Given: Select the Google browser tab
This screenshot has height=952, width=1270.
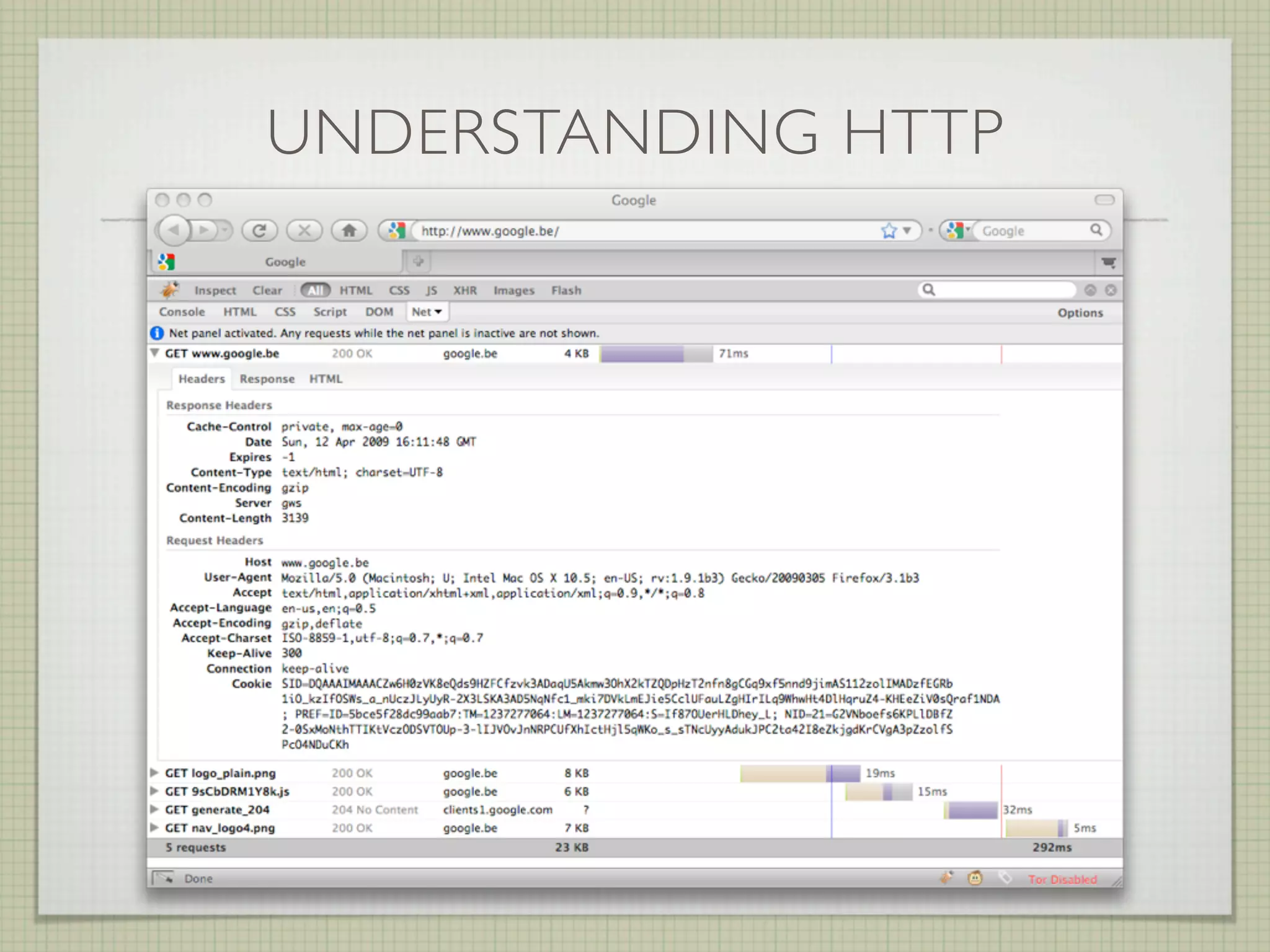Looking at the screenshot, I should click(276, 262).
